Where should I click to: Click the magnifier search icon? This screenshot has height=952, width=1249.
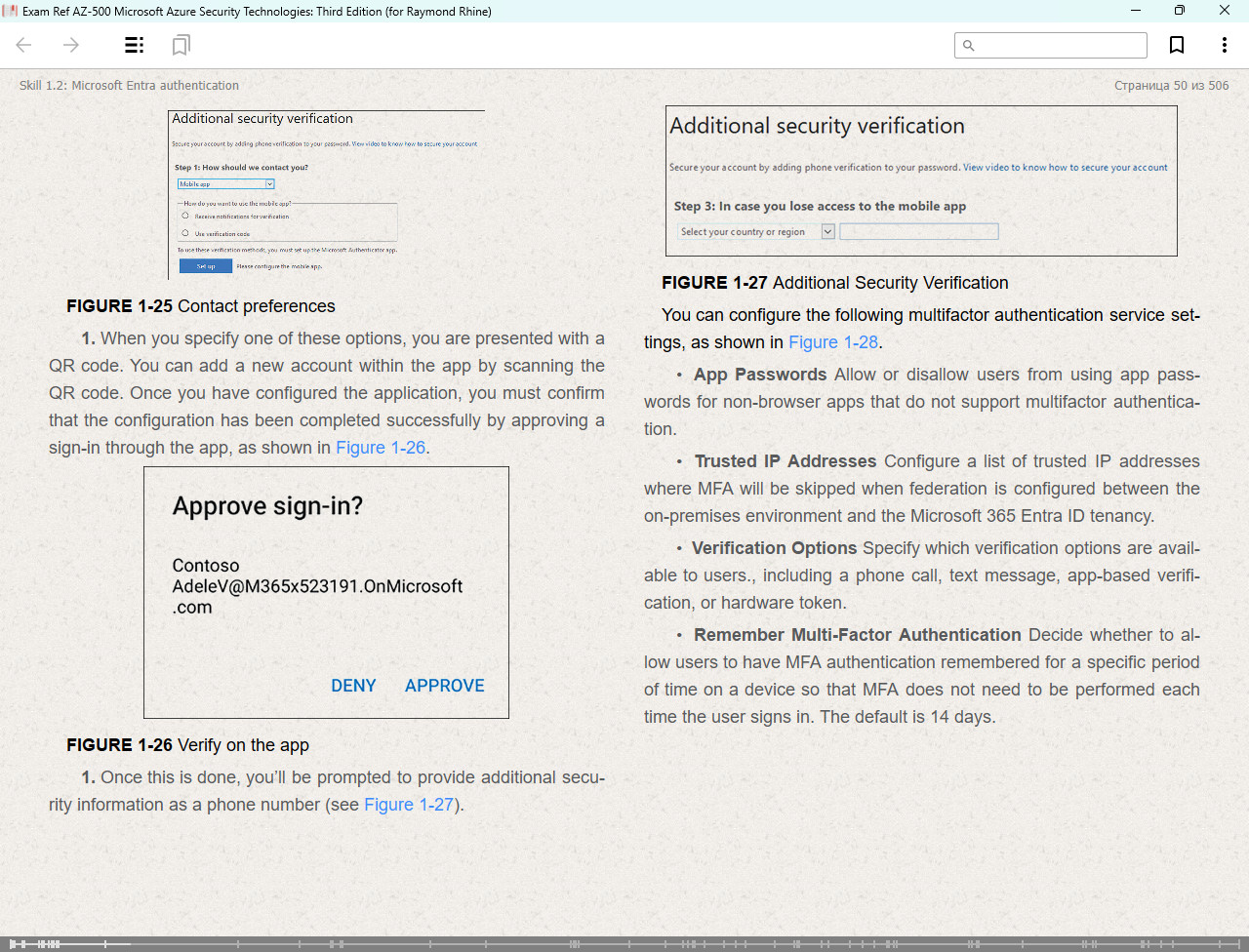click(969, 45)
